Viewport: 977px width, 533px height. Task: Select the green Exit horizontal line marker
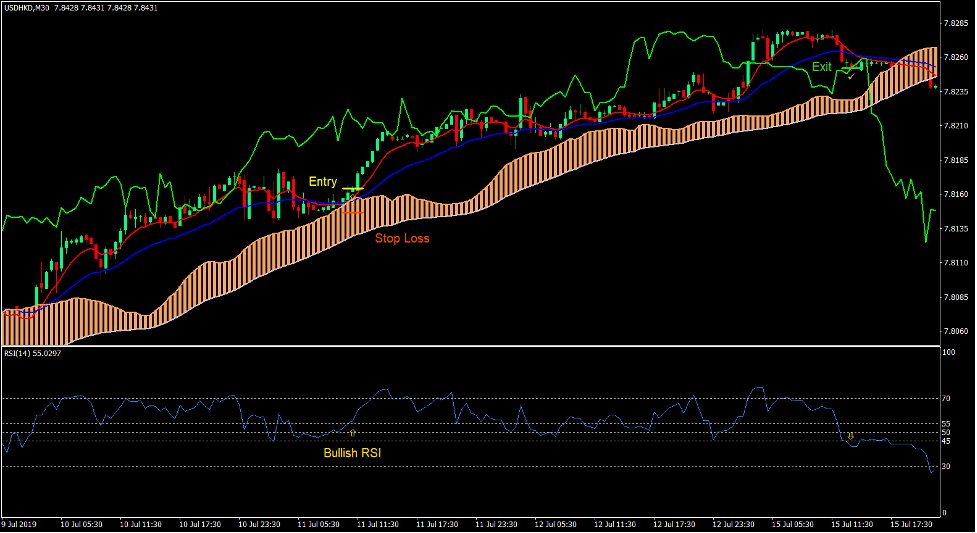pyautogui.click(x=853, y=67)
